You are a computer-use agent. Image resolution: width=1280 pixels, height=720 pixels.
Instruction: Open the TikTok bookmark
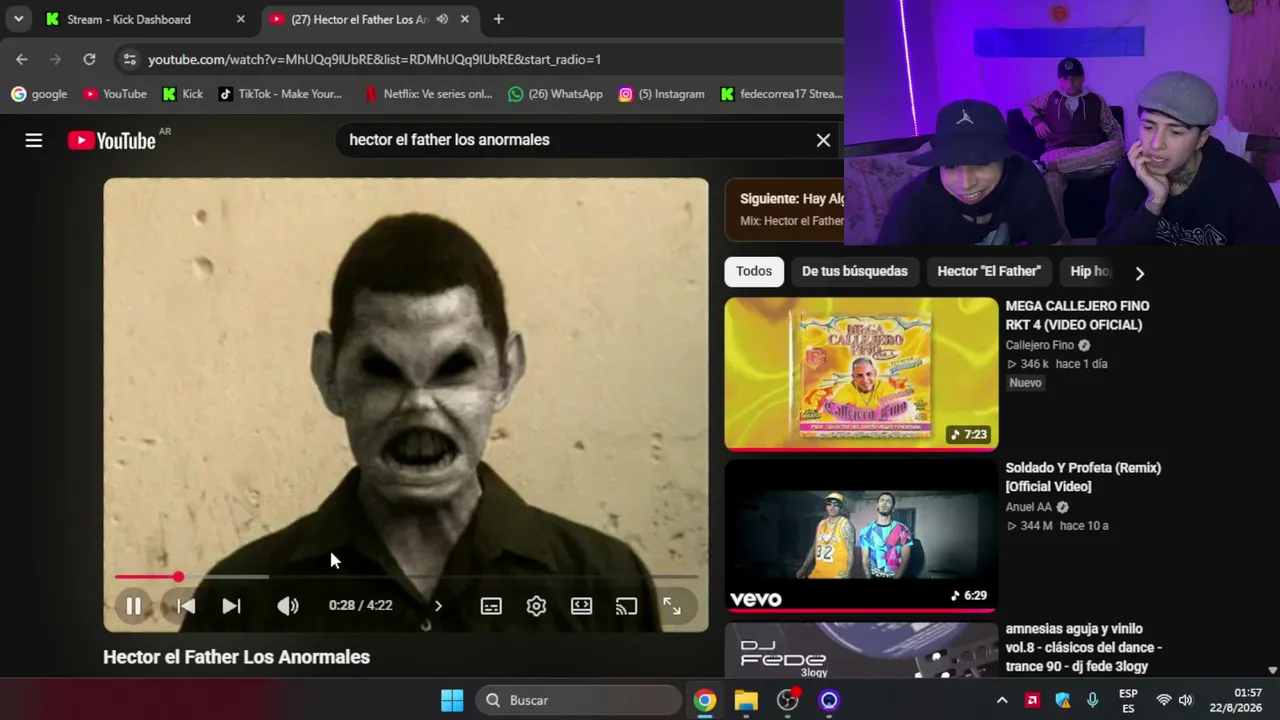click(x=280, y=94)
